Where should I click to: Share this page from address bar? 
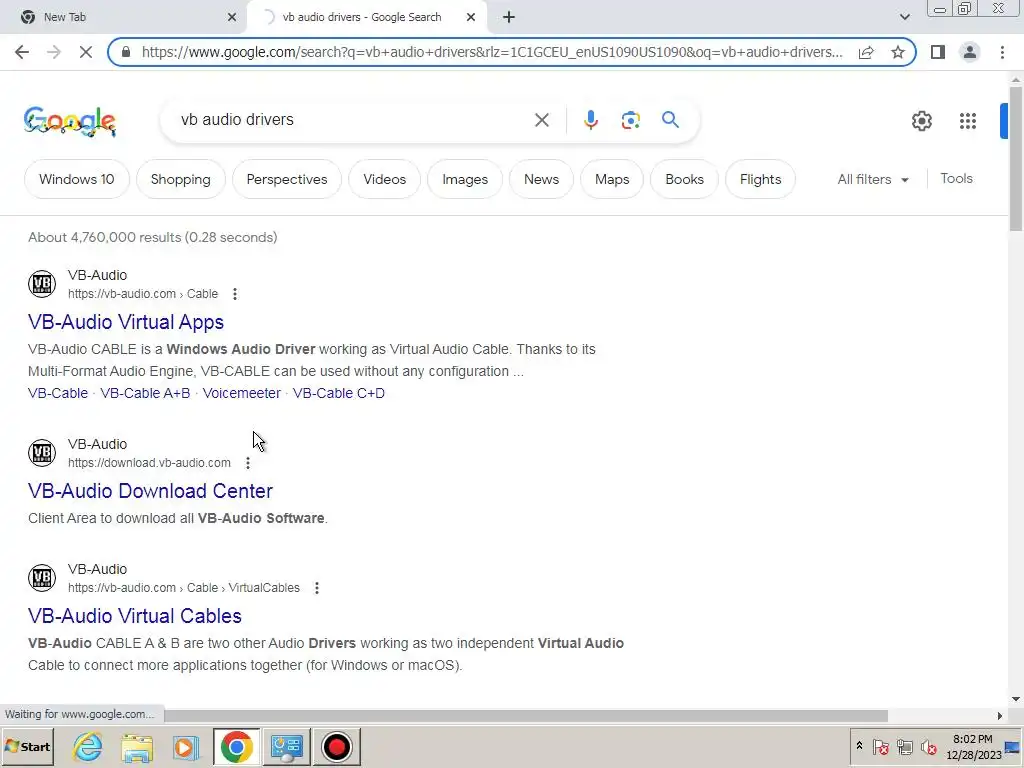point(866,52)
